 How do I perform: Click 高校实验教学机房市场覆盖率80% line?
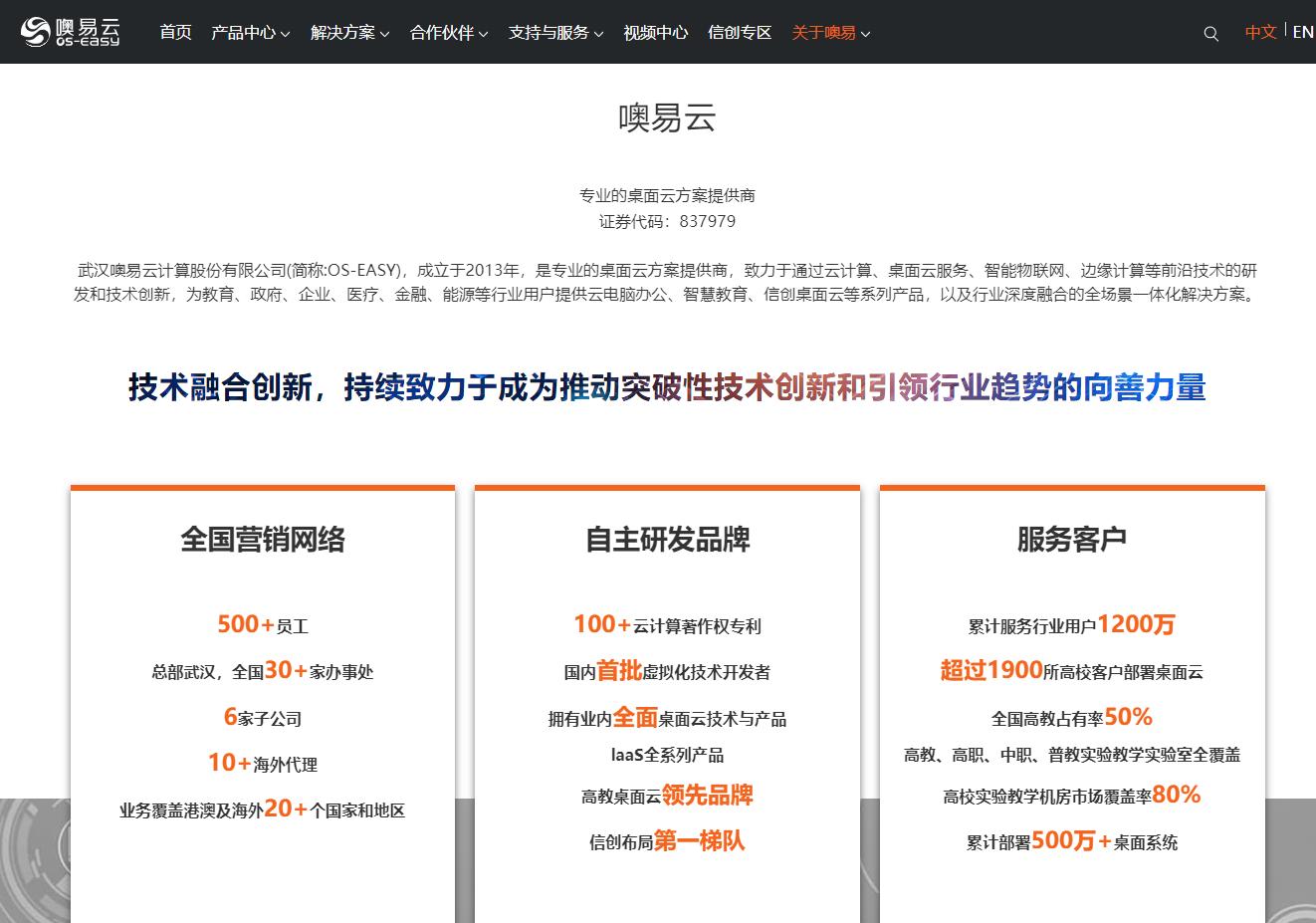tap(1072, 795)
